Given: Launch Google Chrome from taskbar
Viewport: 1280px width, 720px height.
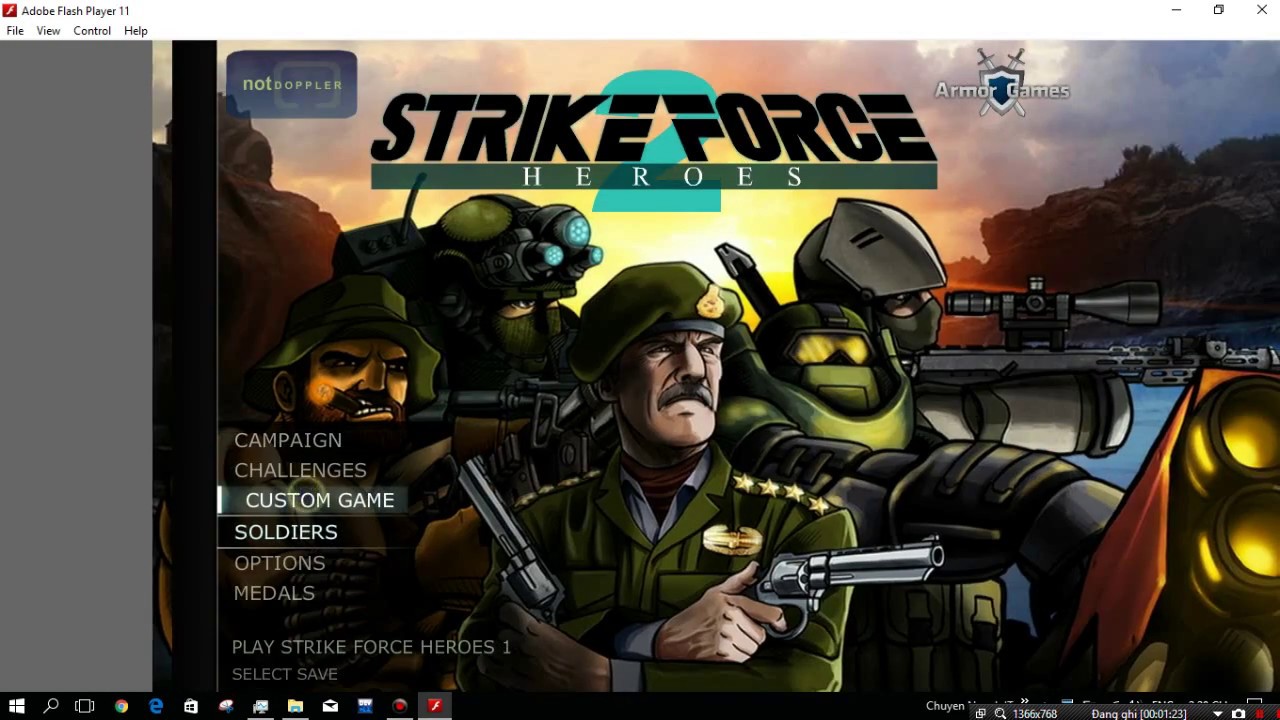Looking at the screenshot, I should tap(121, 706).
